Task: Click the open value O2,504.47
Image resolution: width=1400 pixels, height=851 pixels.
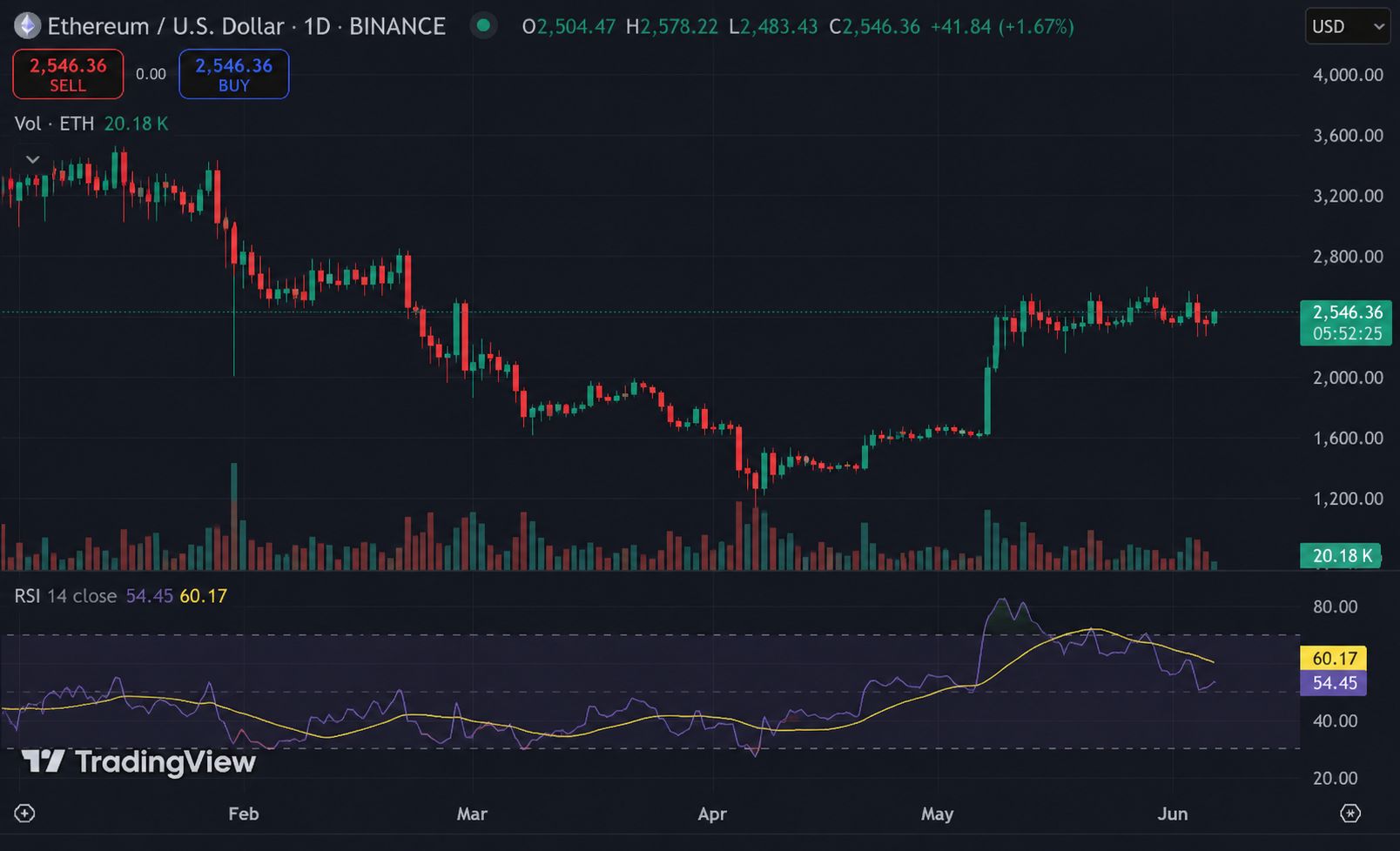Action: tap(569, 27)
